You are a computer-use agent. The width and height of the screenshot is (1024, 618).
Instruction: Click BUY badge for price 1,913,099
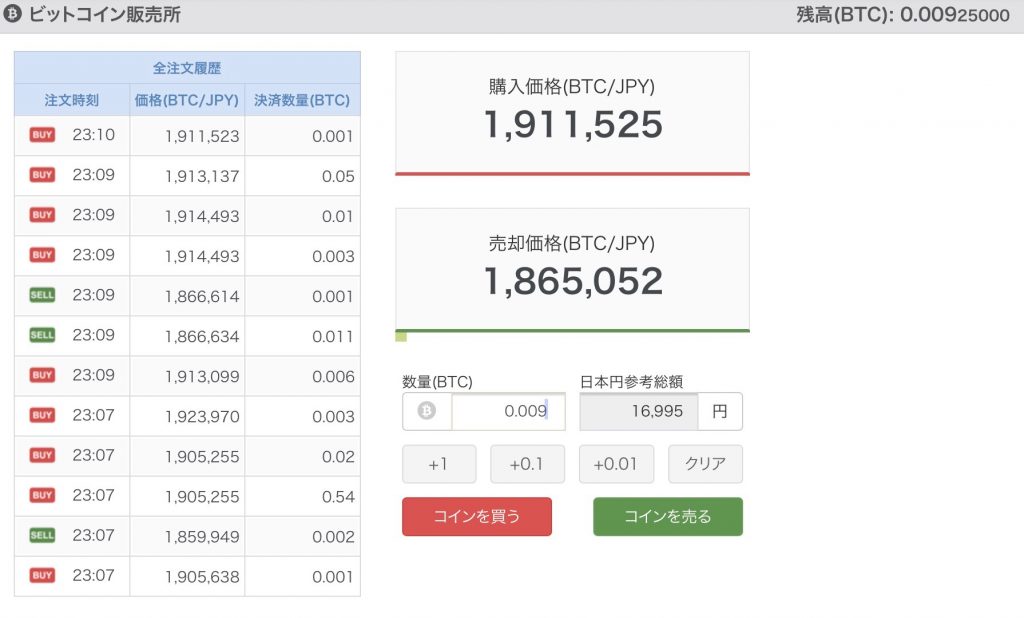42,375
